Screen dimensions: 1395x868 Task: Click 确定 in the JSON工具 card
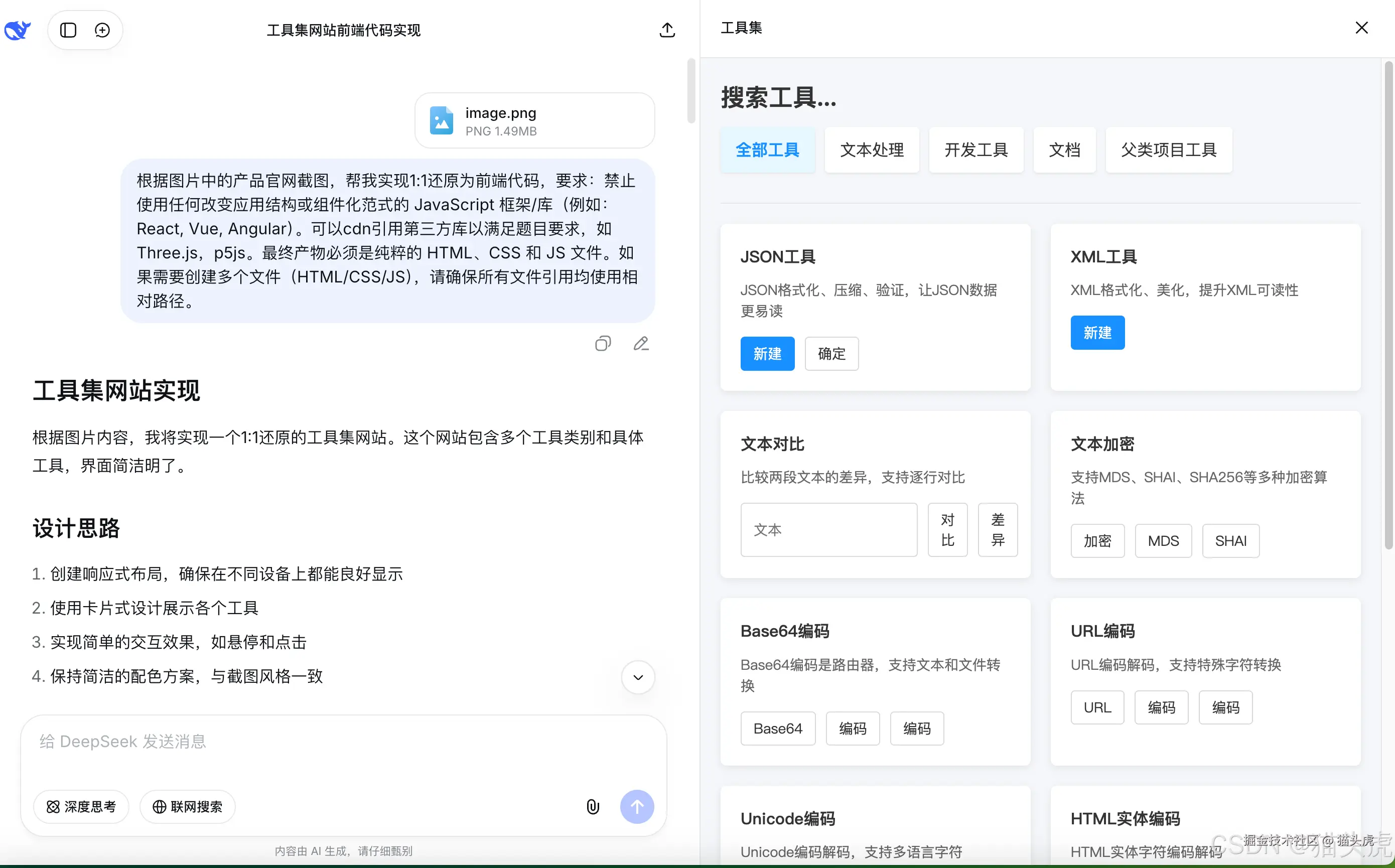[x=831, y=354]
